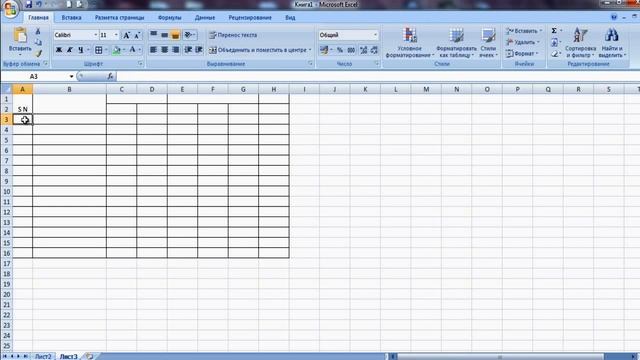The width and height of the screenshot is (640, 360).
Task: Expand Сортировка и фильтр menu
Action: coord(580,43)
